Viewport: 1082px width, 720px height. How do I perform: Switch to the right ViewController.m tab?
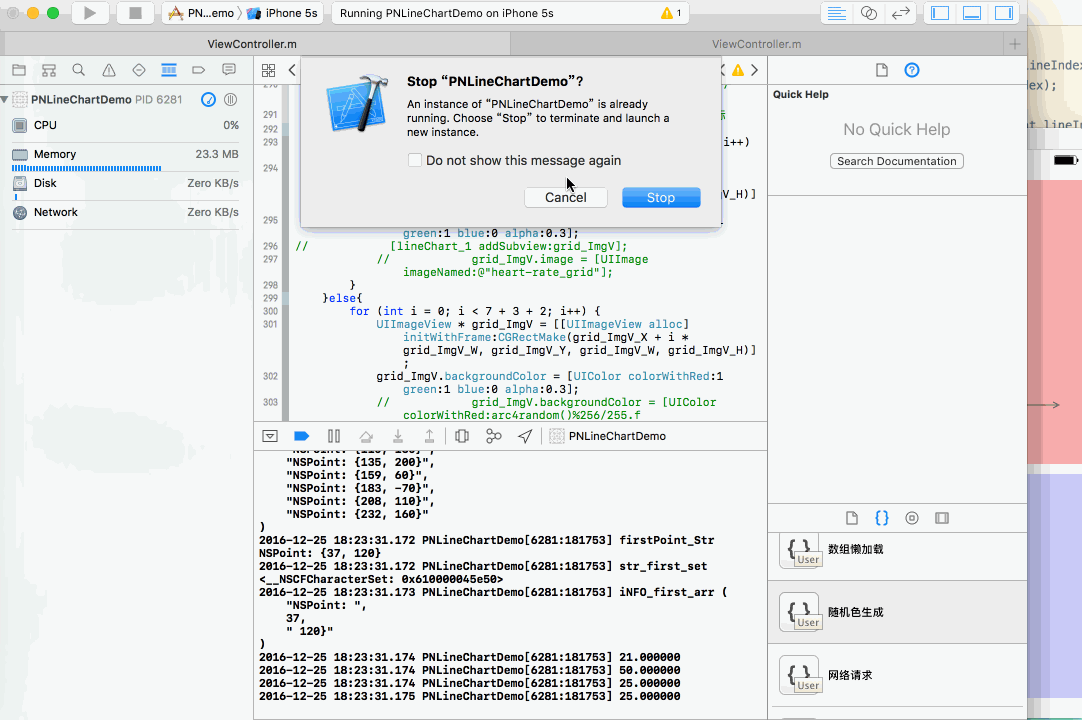click(756, 44)
